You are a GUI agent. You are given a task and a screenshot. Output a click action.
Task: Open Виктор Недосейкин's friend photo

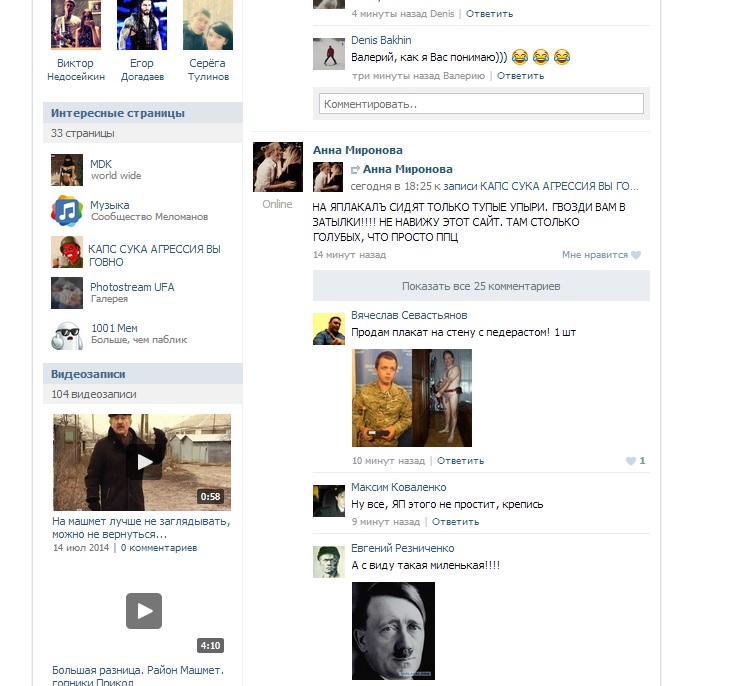76,25
